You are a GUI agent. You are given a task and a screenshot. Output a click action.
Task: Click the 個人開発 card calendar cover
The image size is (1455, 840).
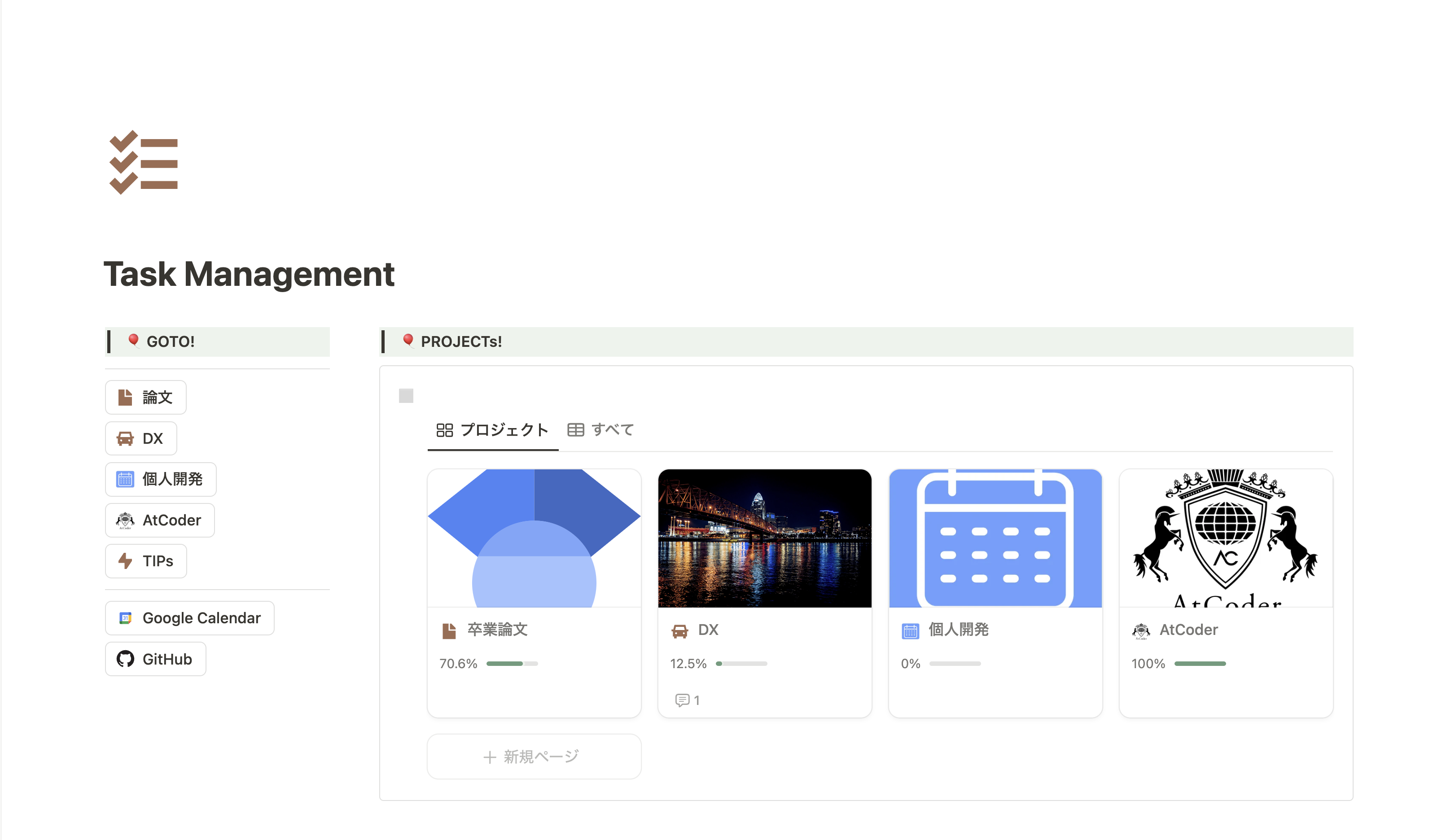(x=995, y=538)
